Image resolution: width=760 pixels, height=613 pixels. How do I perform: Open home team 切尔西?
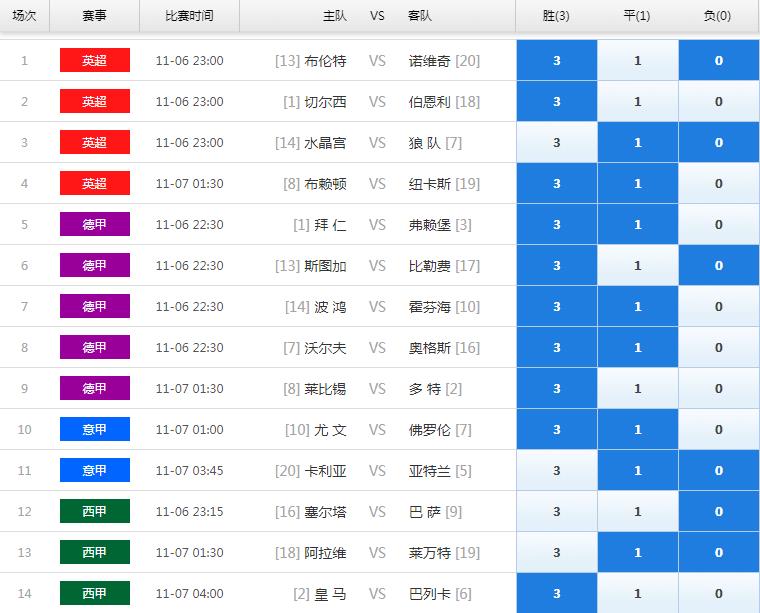325,102
